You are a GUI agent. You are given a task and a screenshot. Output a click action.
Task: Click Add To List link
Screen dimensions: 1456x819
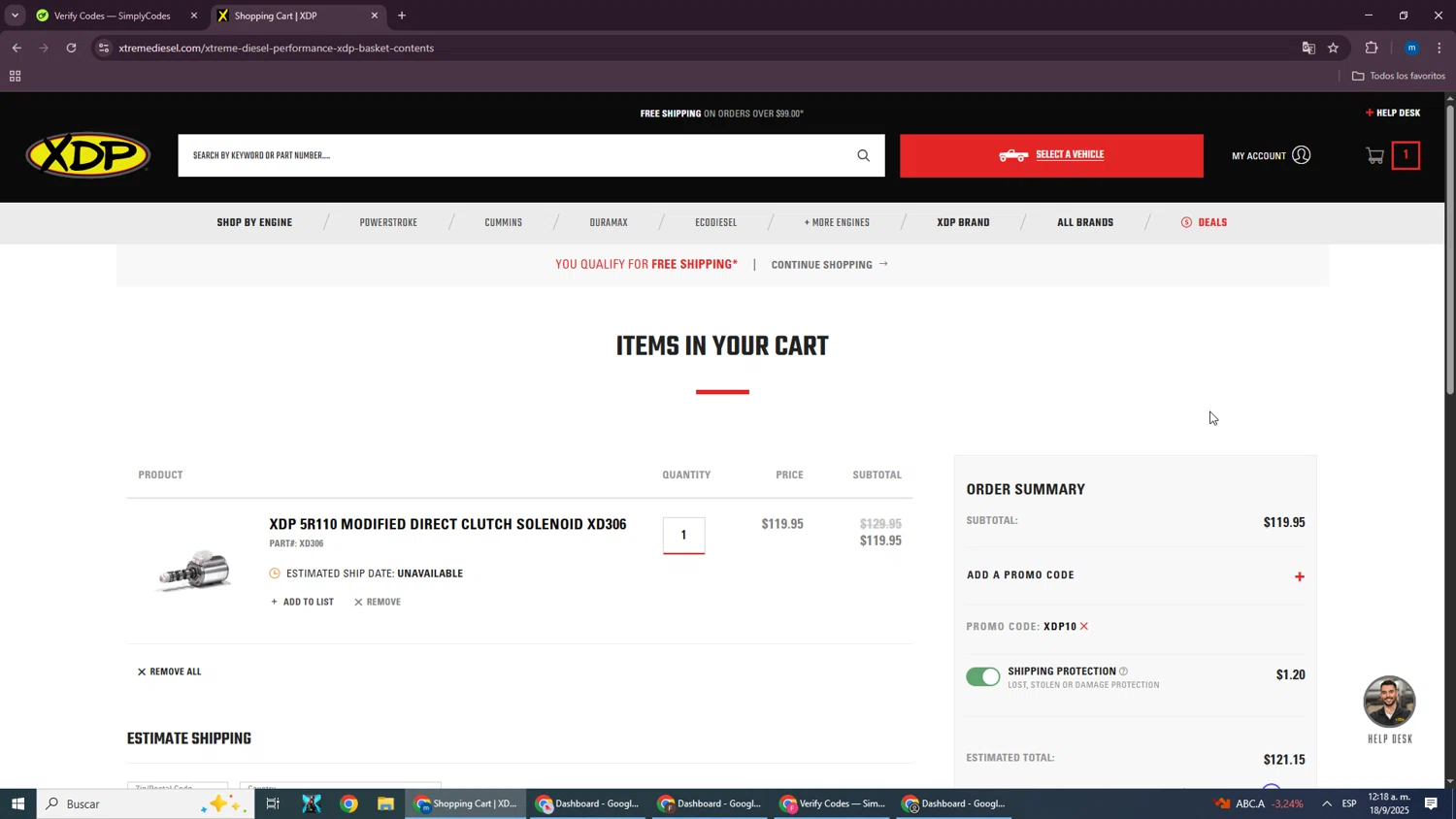302,603
